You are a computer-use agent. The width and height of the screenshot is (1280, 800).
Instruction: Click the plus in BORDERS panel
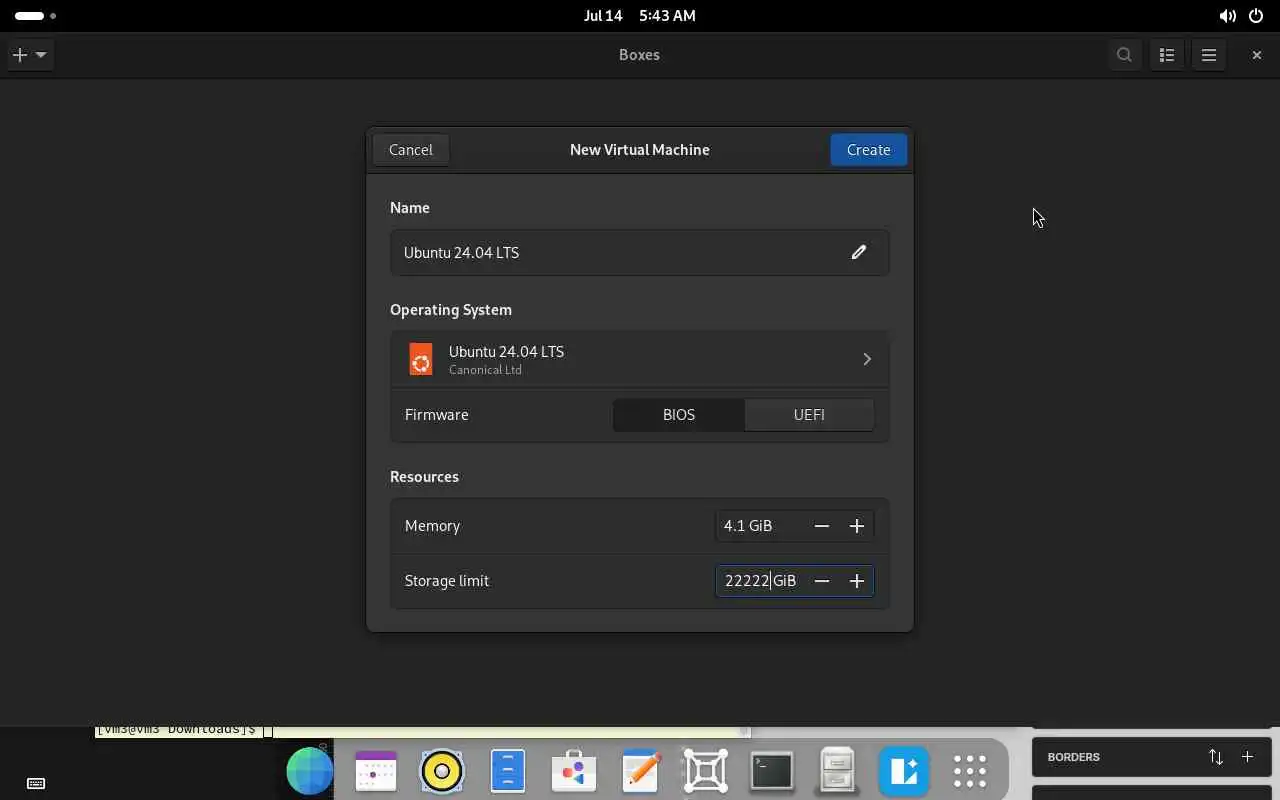click(1247, 757)
